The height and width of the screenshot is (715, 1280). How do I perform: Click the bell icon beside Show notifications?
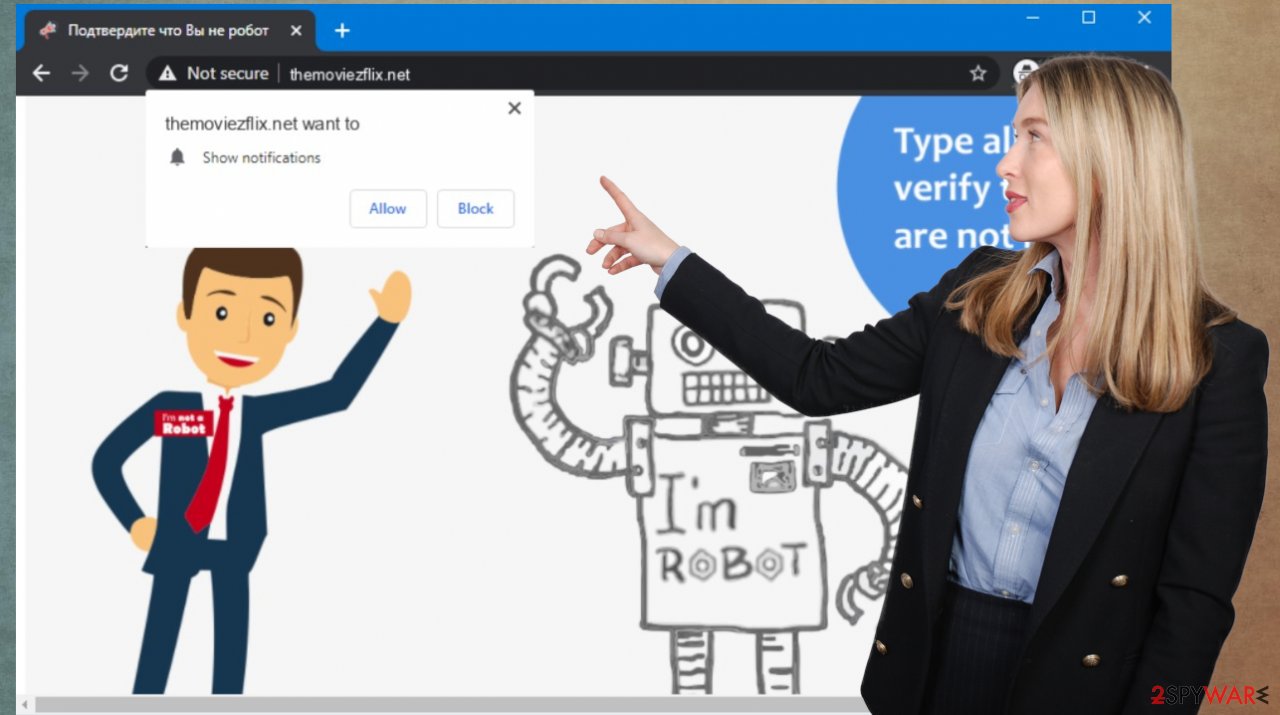coord(177,157)
